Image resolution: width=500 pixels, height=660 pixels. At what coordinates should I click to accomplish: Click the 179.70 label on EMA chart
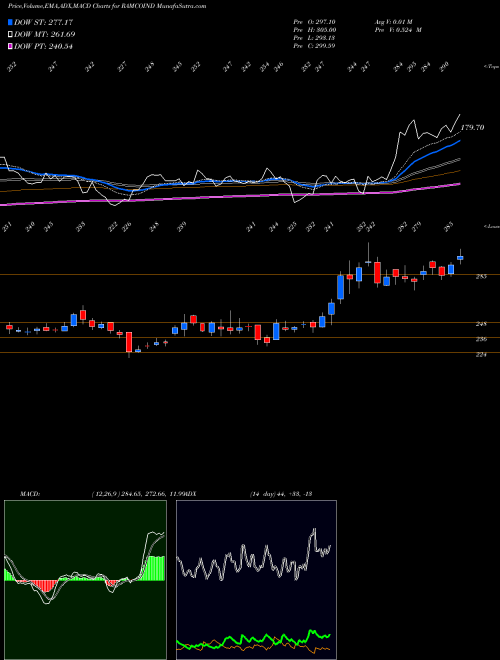click(473, 128)
